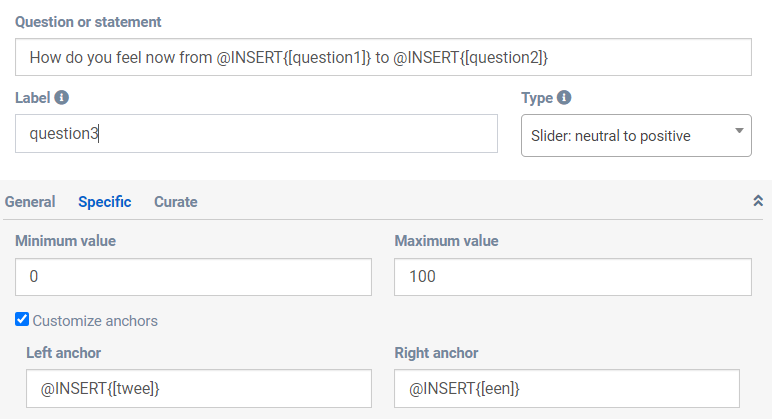Click into the Question or statement field
Viewport: 772px width, 419px height.
[383, 58]
